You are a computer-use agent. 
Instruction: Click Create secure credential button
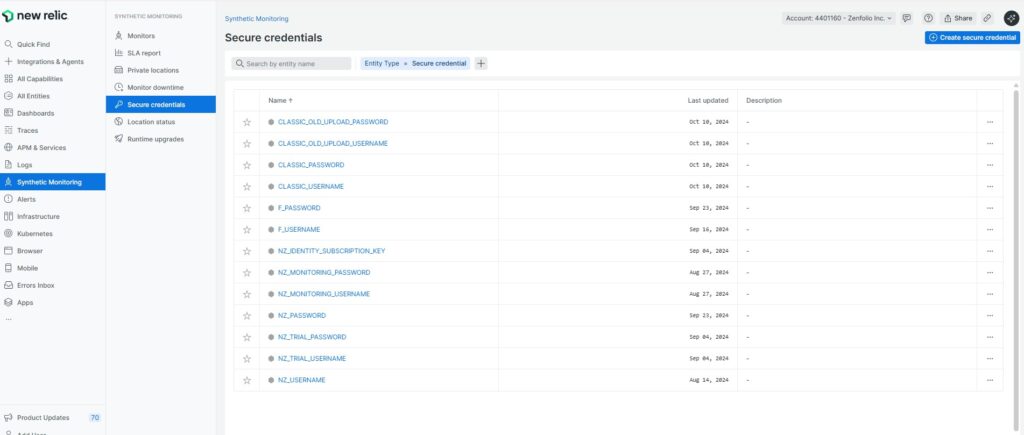click(972, 37)
